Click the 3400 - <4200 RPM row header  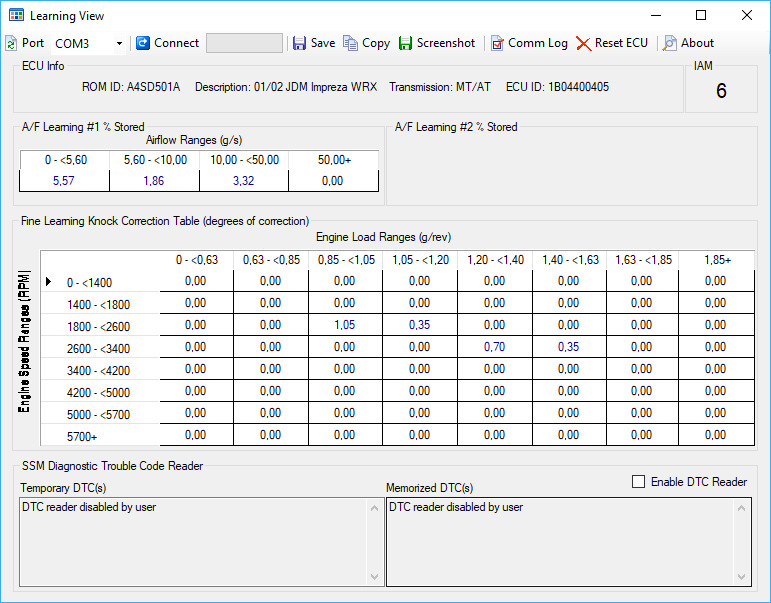(x=98, y=371)
